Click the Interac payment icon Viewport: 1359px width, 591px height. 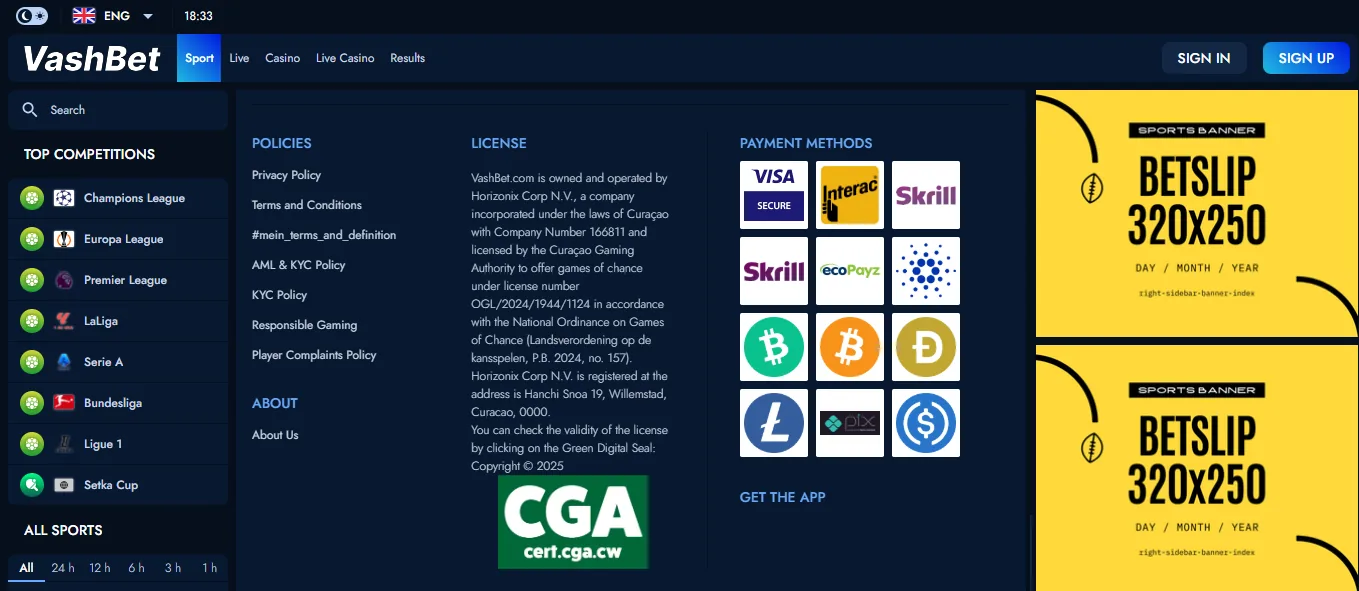point(850,195)
